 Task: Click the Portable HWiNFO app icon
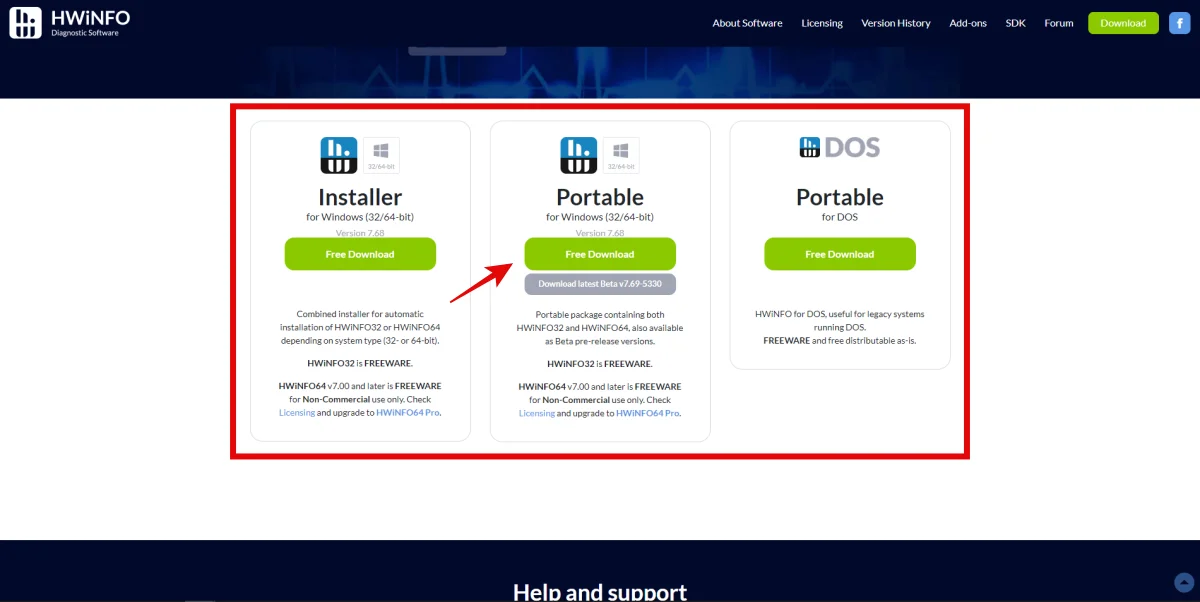[x=578, y=156]
